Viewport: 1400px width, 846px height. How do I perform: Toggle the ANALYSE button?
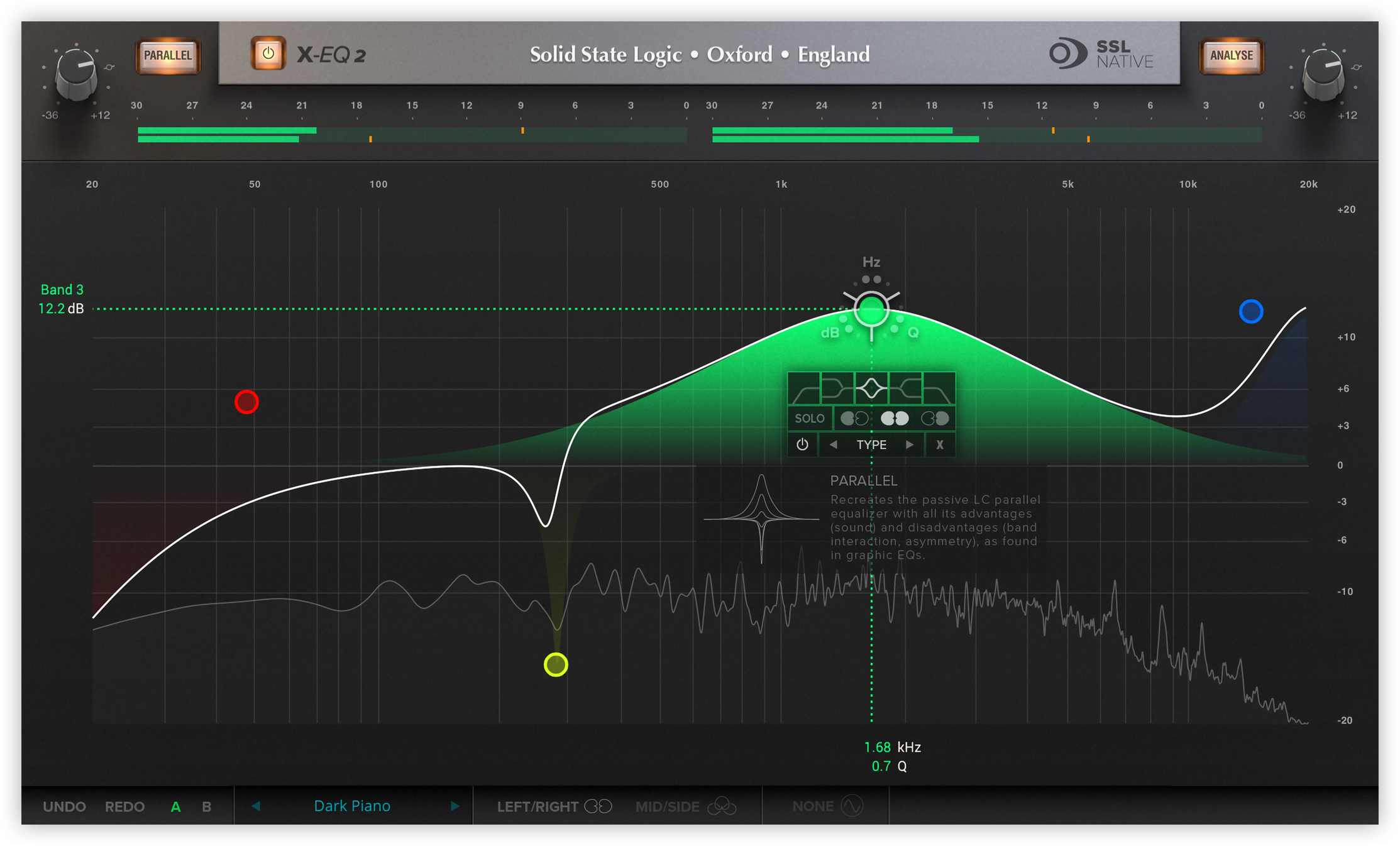coord(1231,56)
